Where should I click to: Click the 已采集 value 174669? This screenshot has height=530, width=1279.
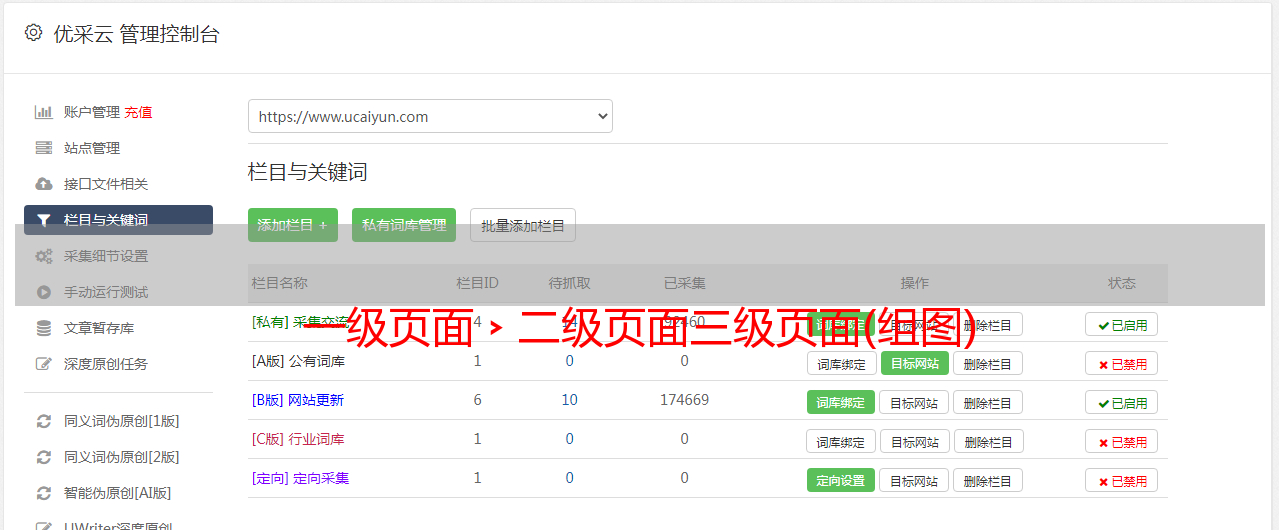(x=684, y=400)
